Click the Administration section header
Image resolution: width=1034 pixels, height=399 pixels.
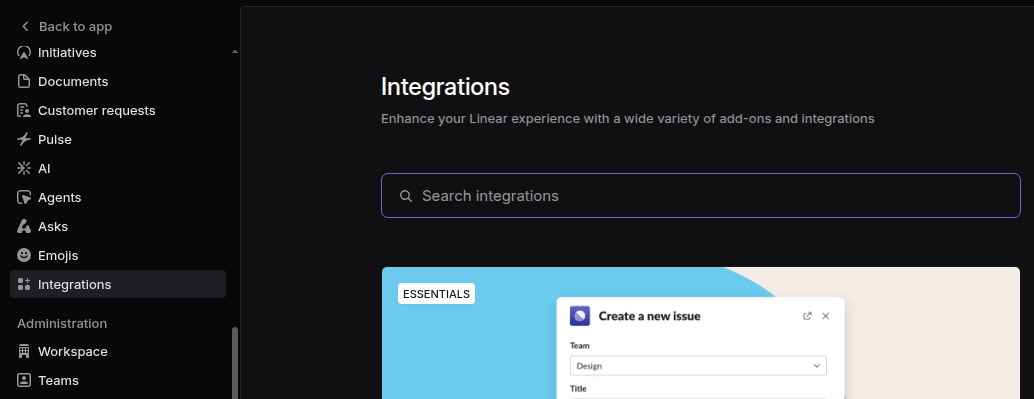[62, 324]
